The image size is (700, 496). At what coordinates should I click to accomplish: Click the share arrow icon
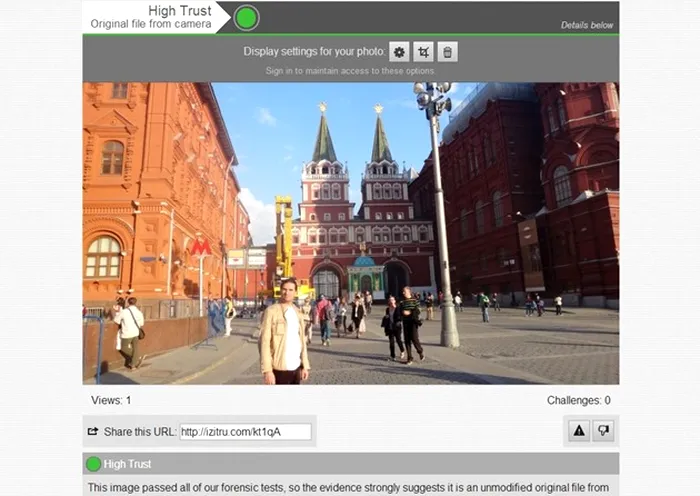pyautogui.click(x=93, y=432)
